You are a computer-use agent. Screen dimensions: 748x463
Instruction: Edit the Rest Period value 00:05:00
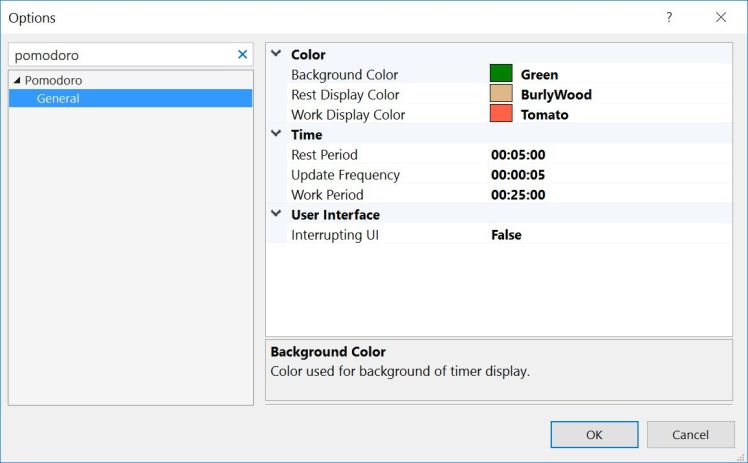click(x=518, y=155)
